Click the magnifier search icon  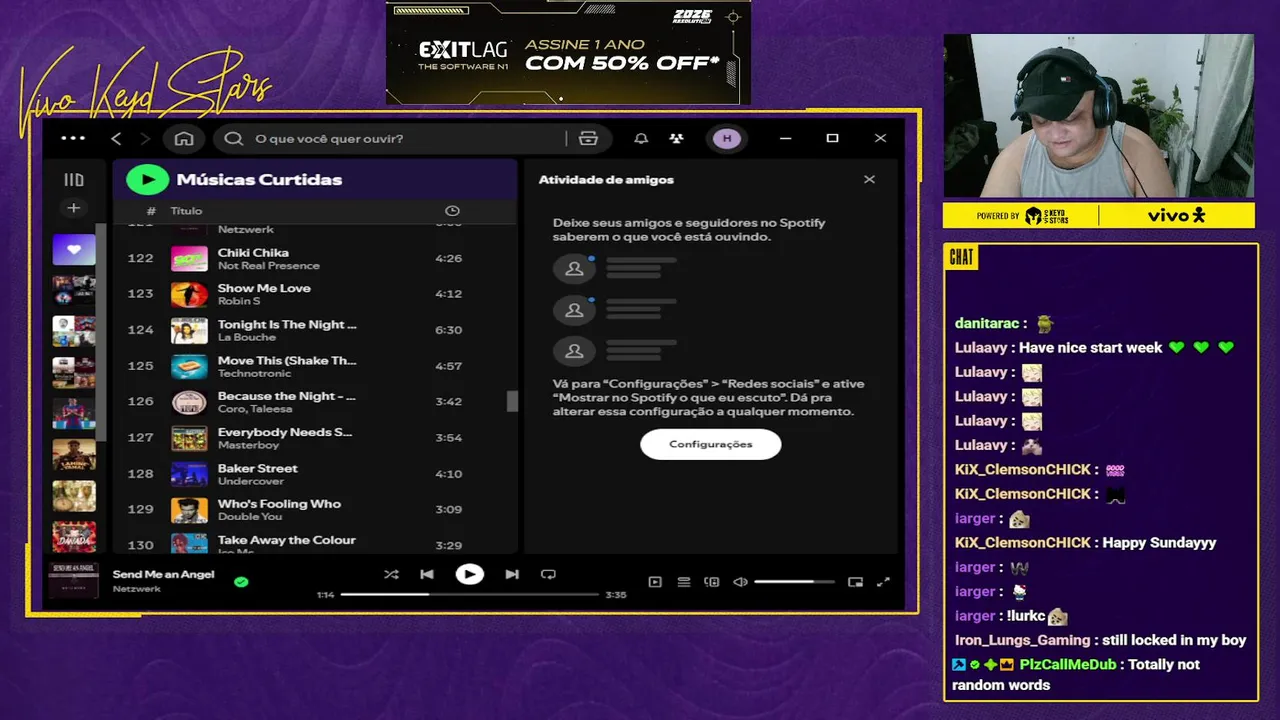tap(234, 138)
